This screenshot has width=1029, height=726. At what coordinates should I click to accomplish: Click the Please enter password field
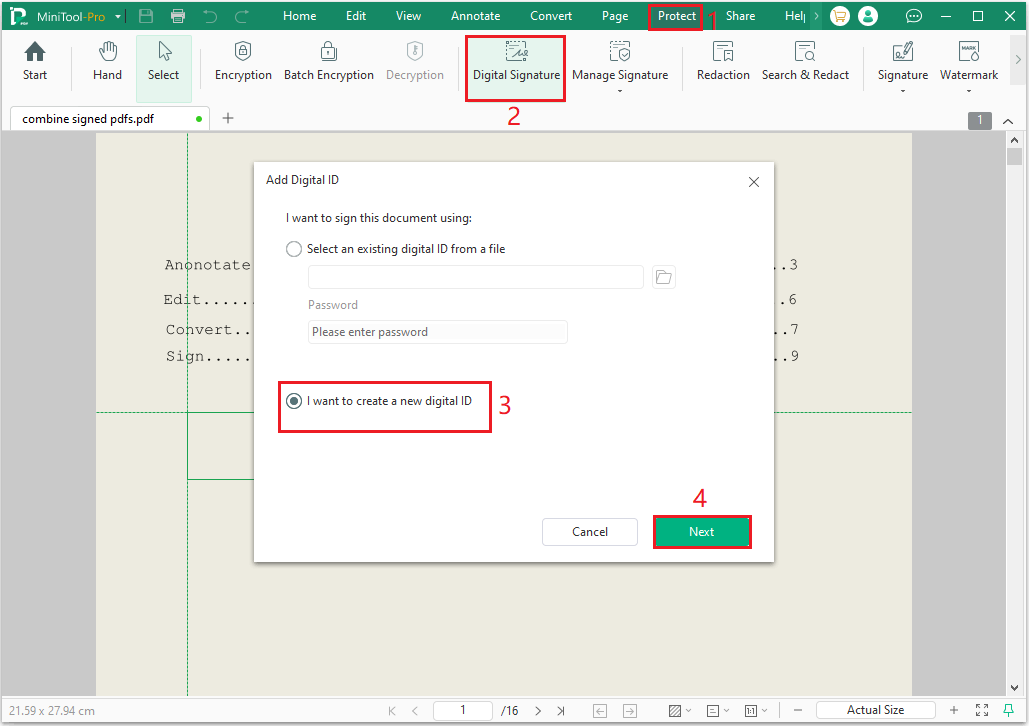tap(438, 332)
